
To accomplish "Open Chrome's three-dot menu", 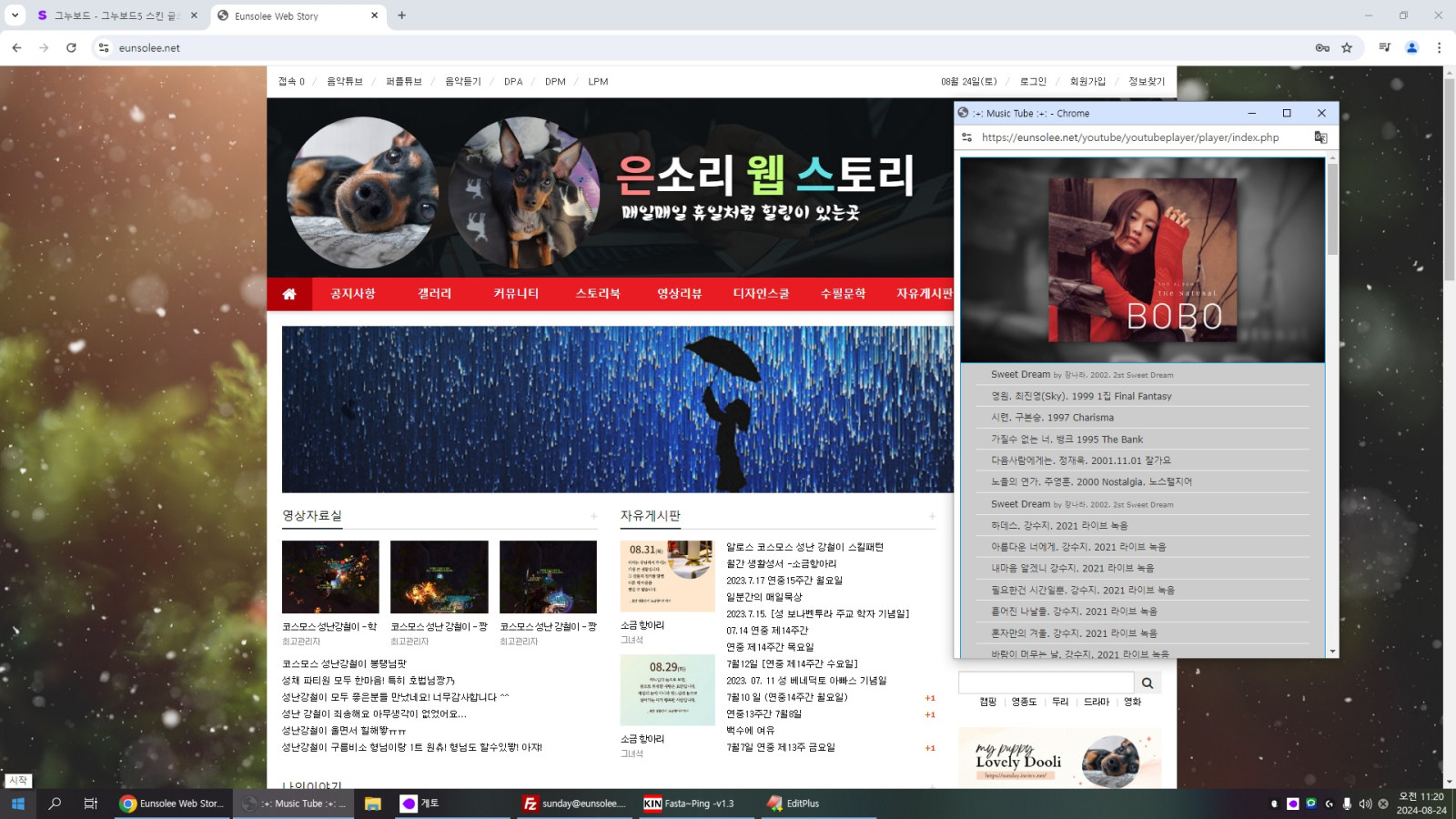I will pos(1439,47).
